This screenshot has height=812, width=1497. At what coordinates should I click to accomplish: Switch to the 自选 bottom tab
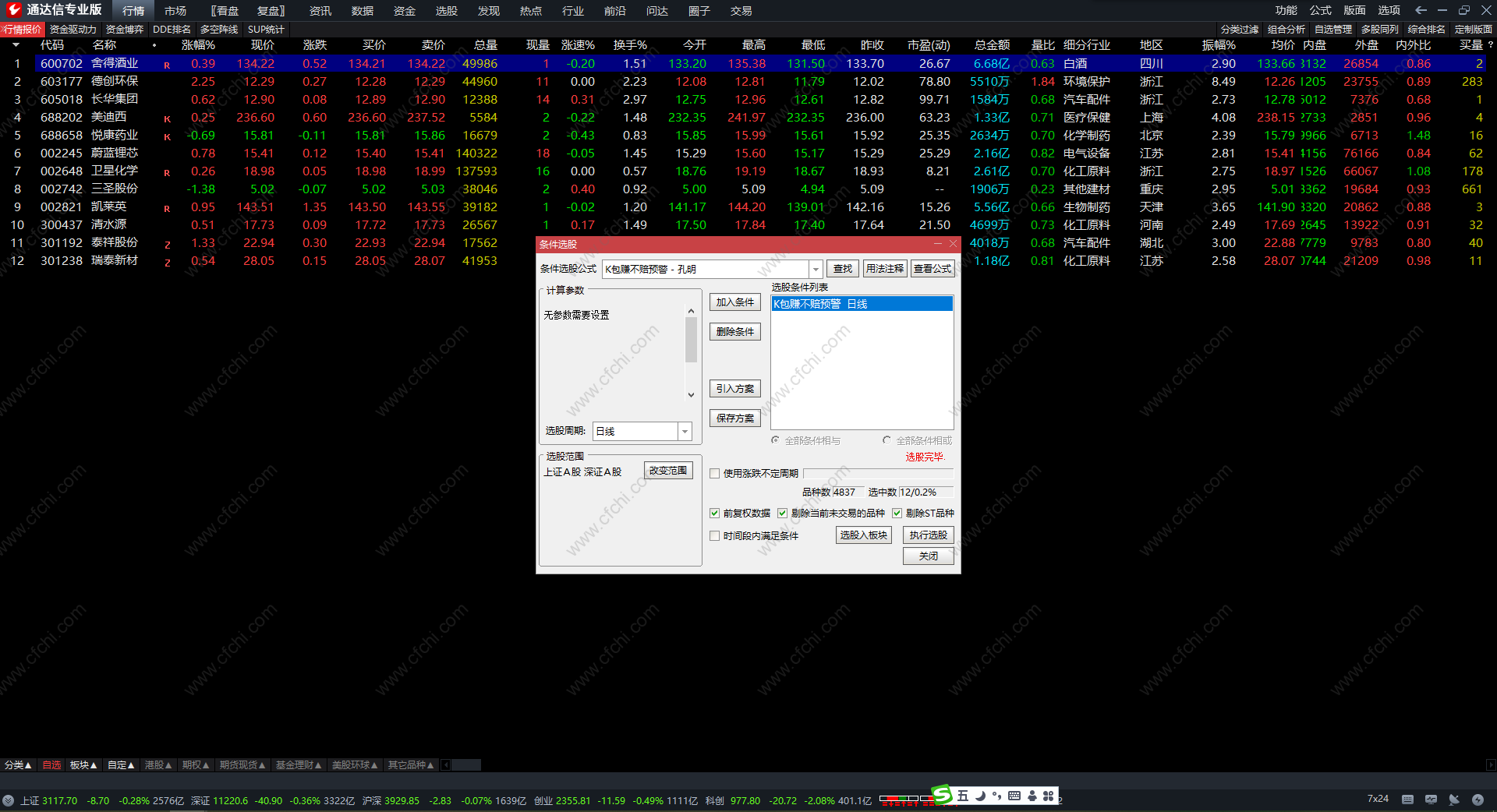[51, 765]
